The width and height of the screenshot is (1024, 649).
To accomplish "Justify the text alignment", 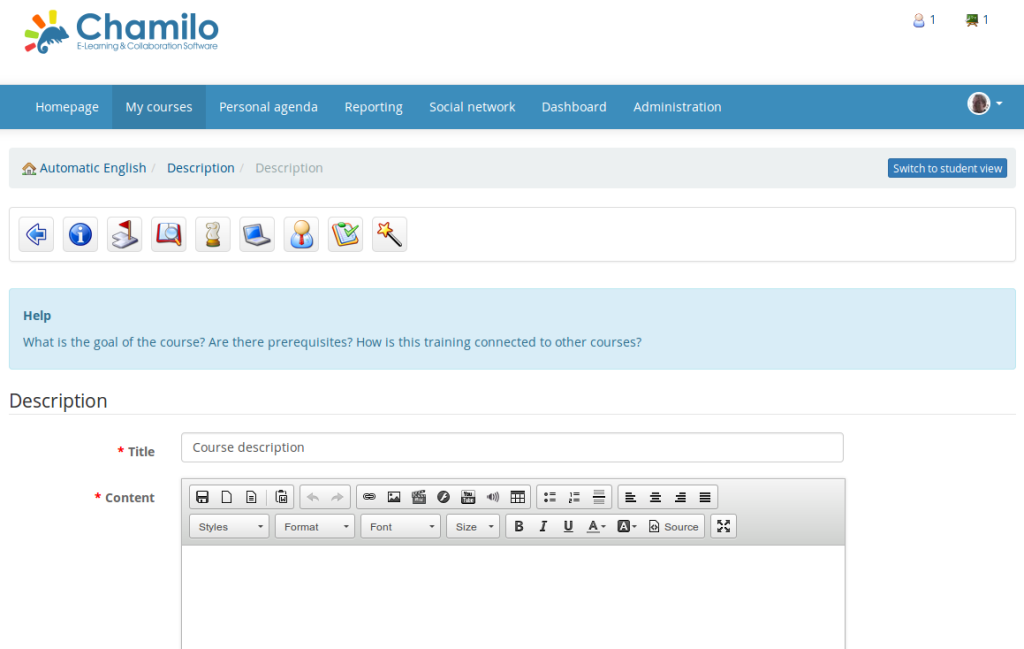I will pyautogui.click(x=705, y=497).
